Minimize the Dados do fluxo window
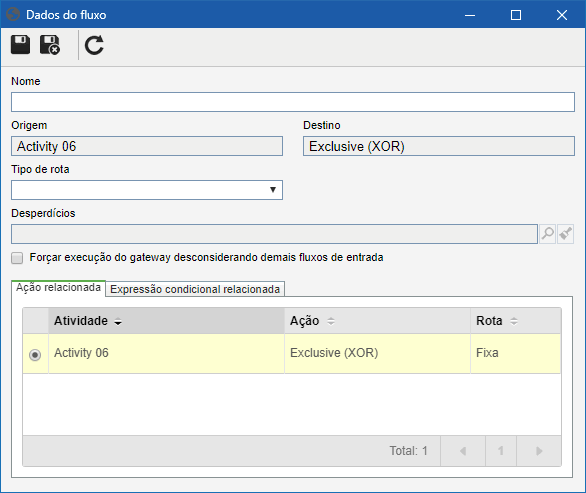586x493 pixels. tap(470, 15)
